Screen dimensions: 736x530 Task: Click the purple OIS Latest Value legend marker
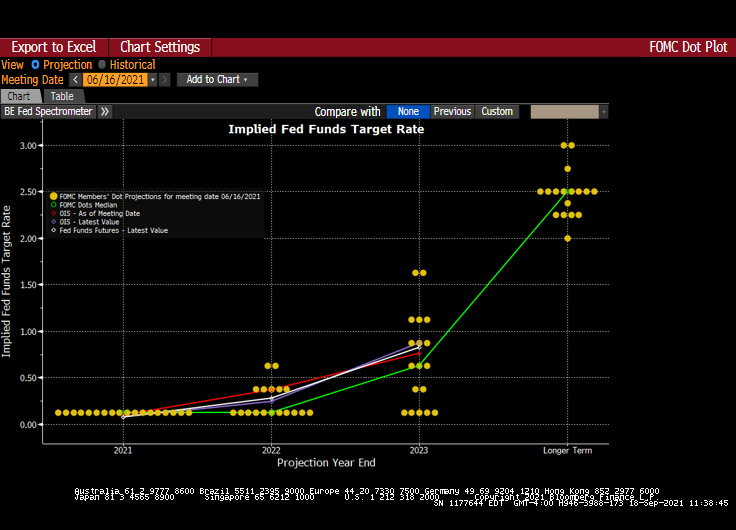(53, 222)
